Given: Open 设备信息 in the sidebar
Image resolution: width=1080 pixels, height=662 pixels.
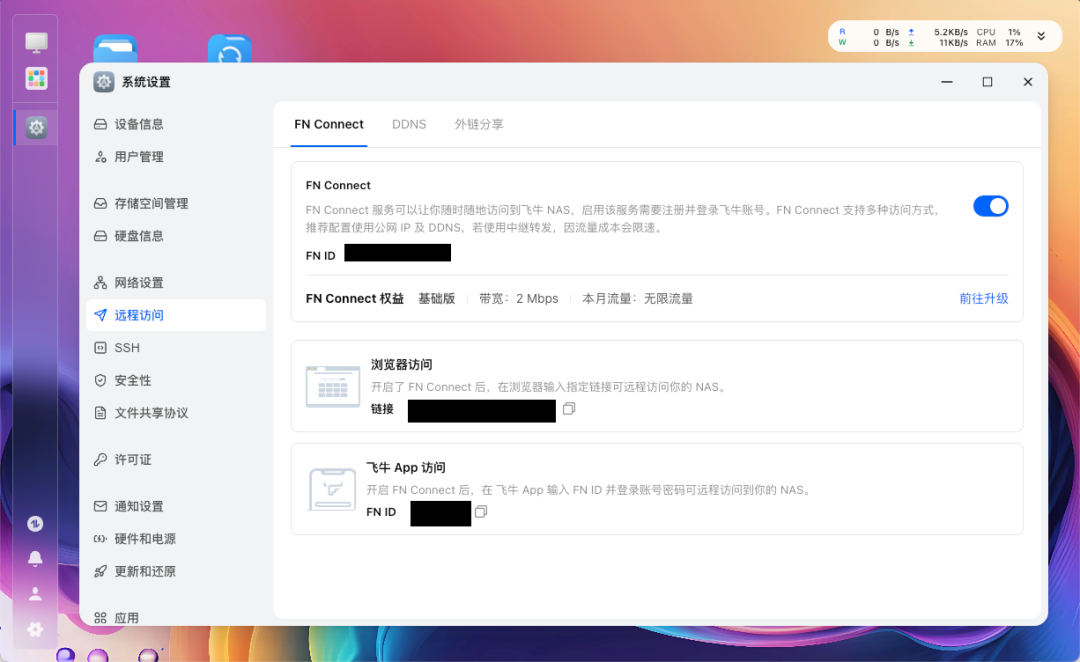Looking at the screenshot, I should pyautogui.click(x=176, y=124).
